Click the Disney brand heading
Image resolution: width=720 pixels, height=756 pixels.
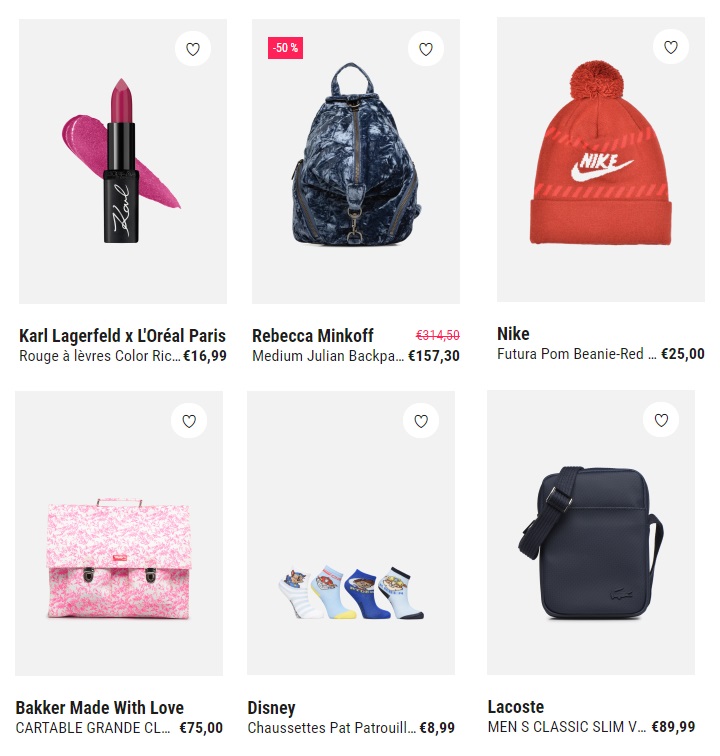coord(271,708)
